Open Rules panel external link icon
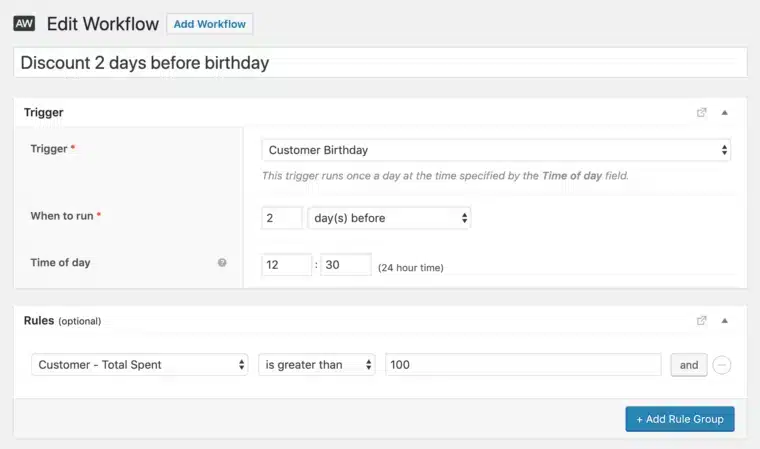 [702, 321]
